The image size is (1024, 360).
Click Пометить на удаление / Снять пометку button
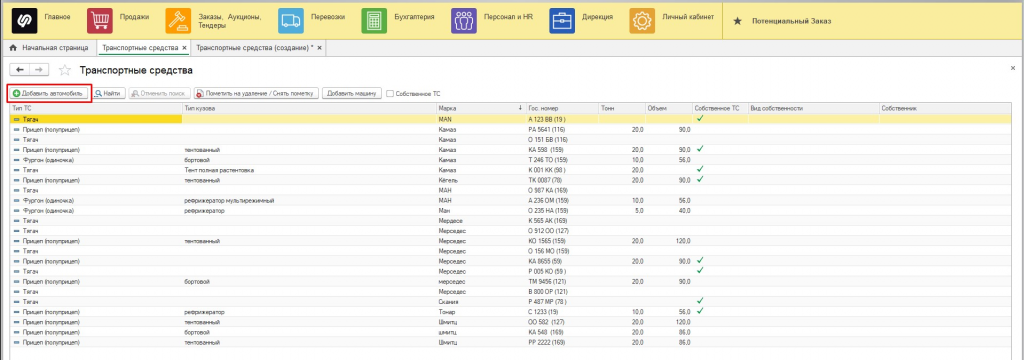point(257,93)
